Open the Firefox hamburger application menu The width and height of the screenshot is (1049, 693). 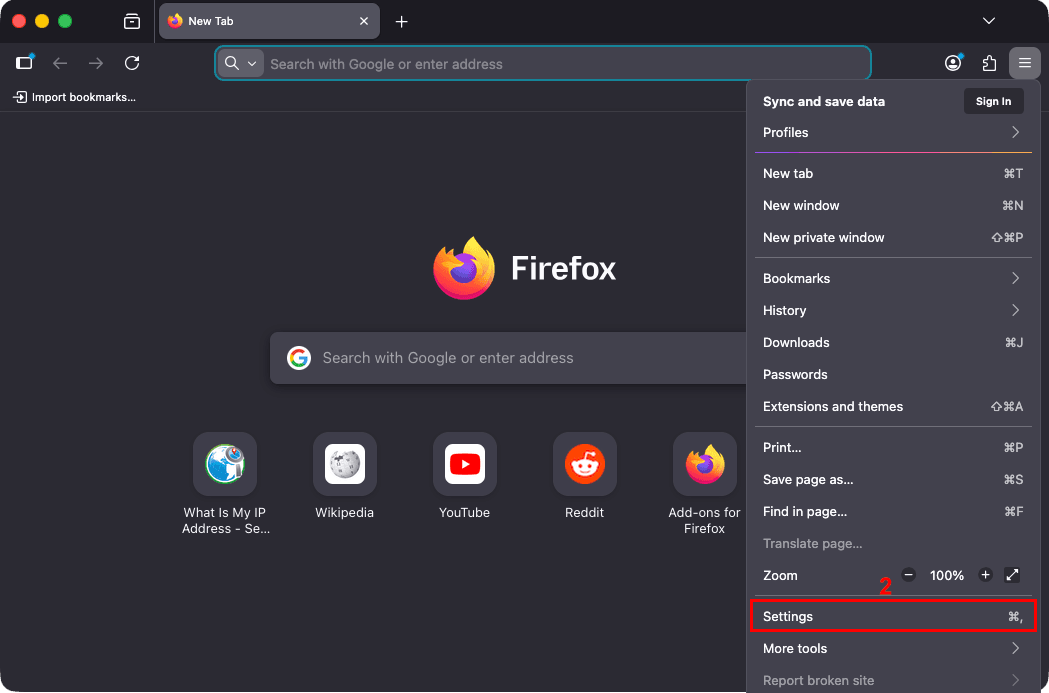pyautogui.click(x=1024, y=64)
